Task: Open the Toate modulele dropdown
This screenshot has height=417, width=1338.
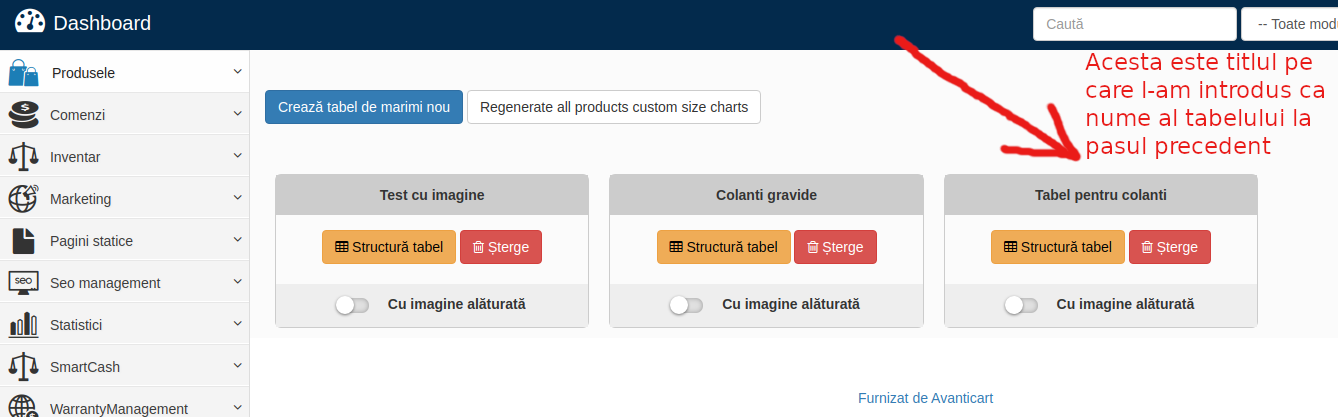Action: (1289, 23)
